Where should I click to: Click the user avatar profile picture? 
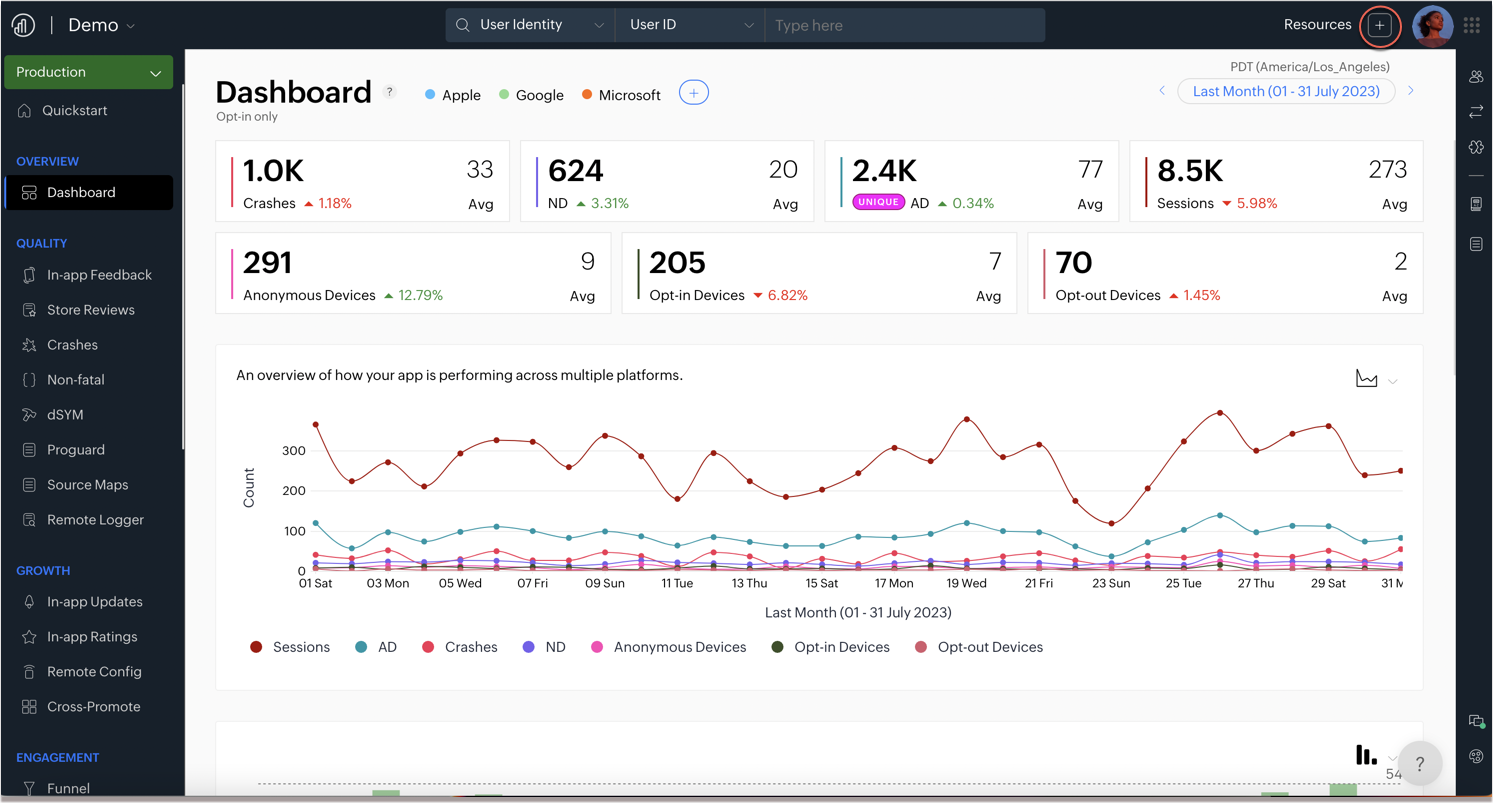(x=1432, y=26)
